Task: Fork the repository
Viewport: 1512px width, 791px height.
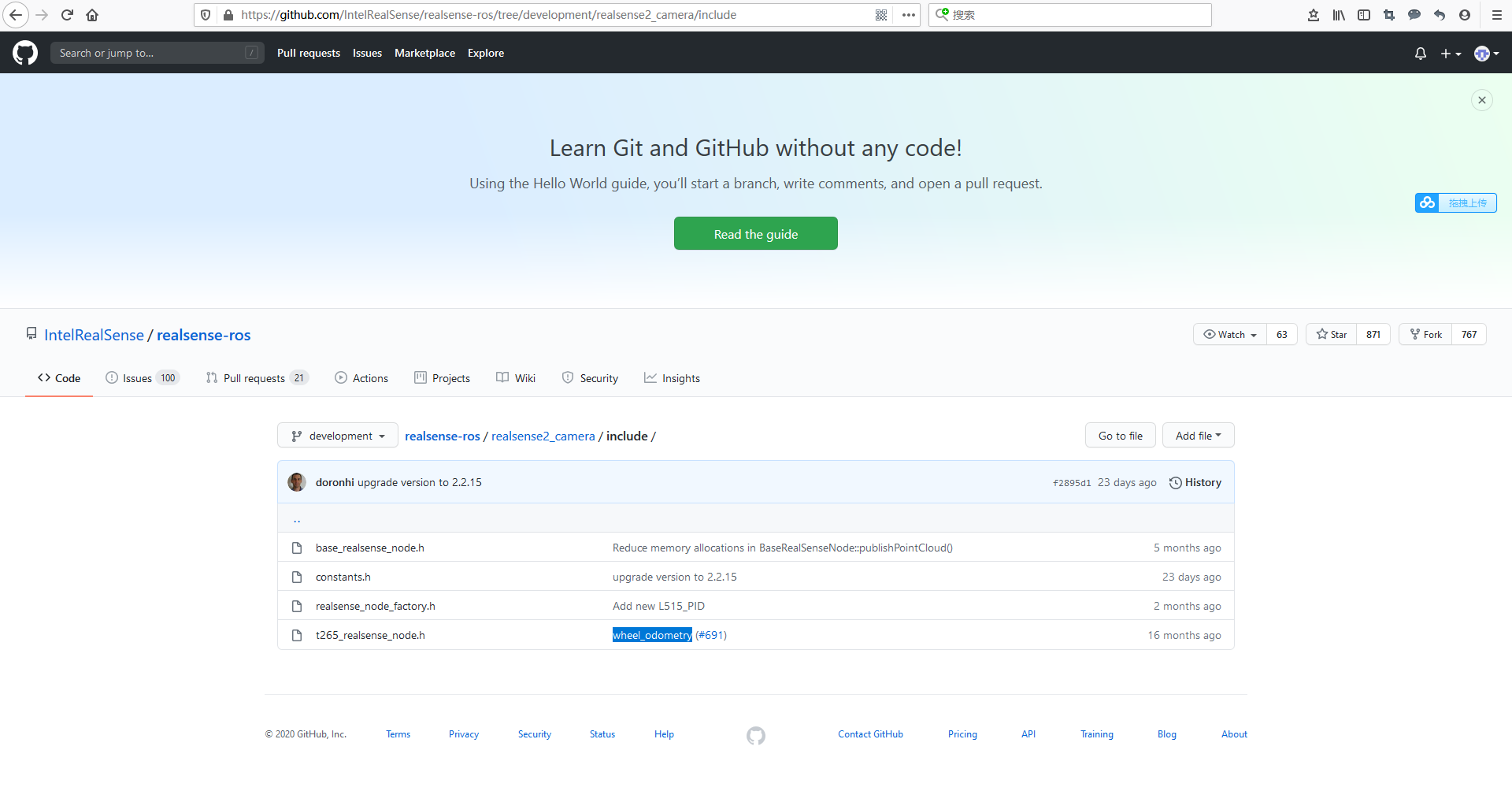Action: coord(1425,334)
